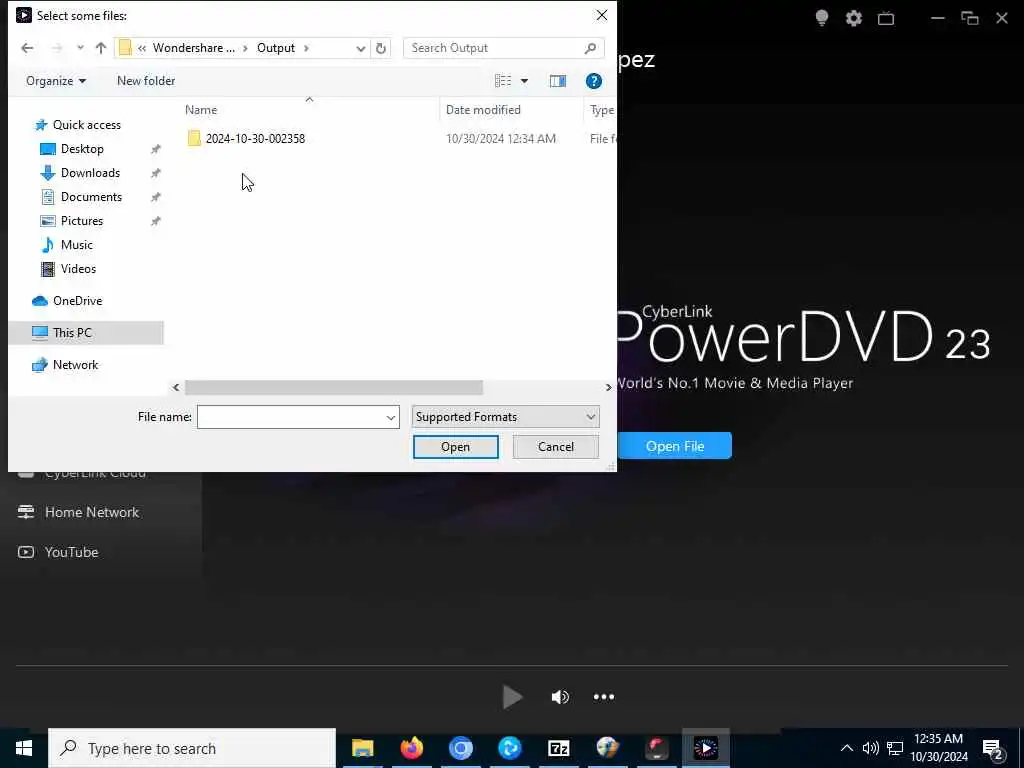Open the Supported Formats filter dropdown

click(x=505, y=417)
